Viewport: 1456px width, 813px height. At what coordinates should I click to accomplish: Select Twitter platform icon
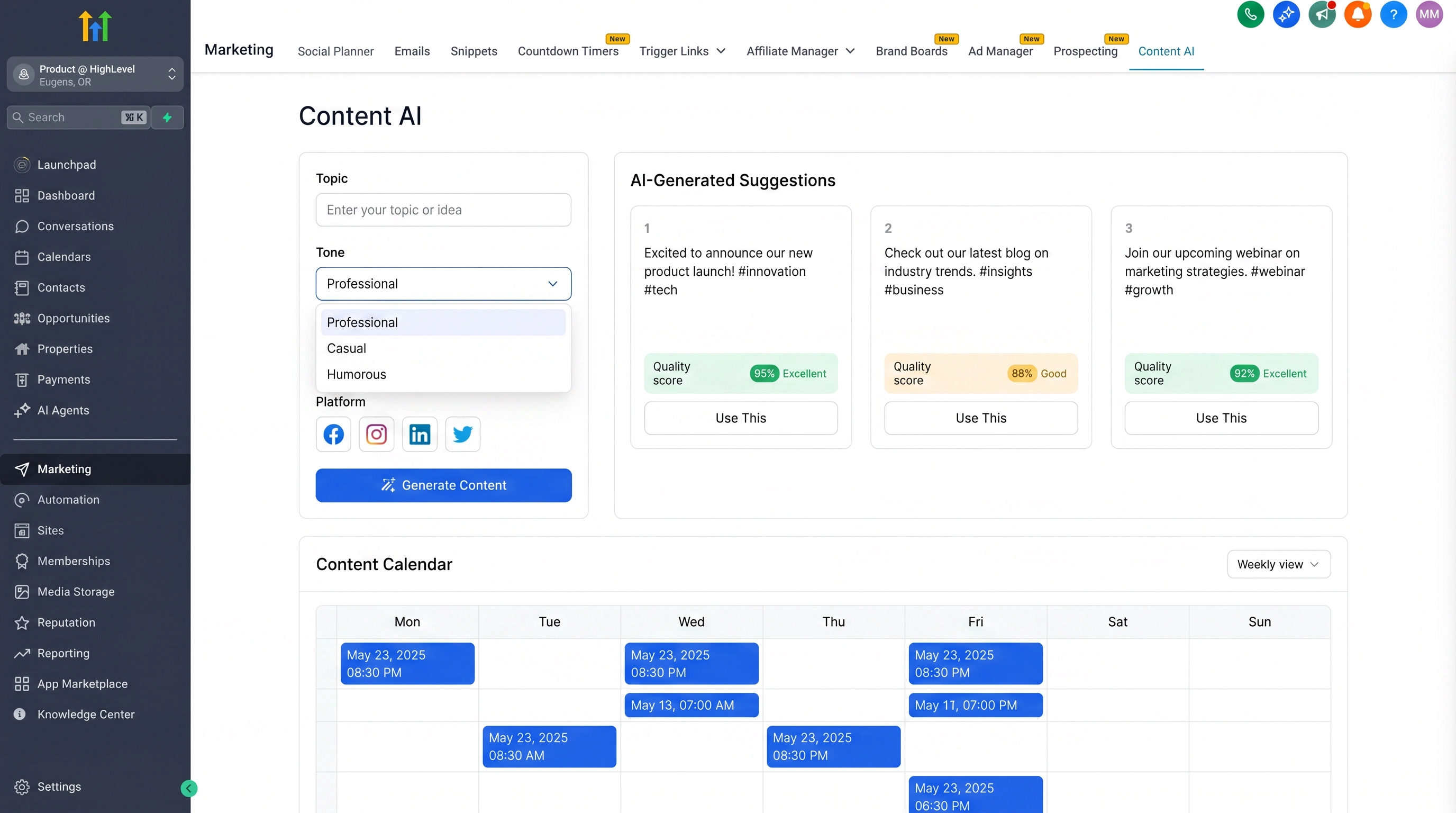(x=463, y=434)
